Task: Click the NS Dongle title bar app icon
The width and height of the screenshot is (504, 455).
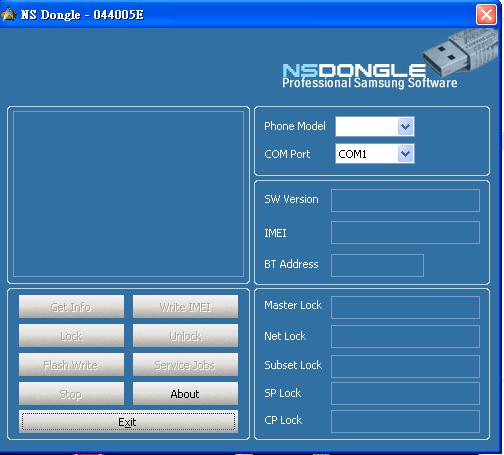Action: click(x=9, y=14)
